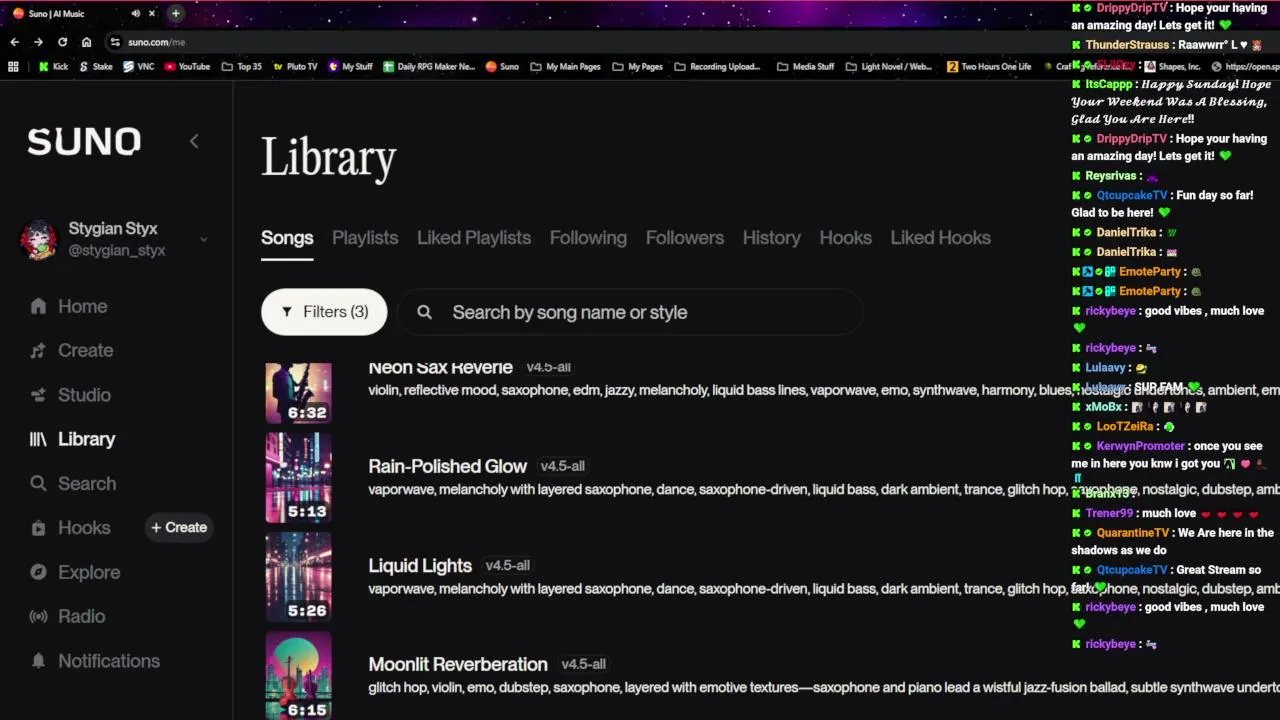Screen dimensions: 1280x720
Task: Open the VNC bookmark
Action: (139, 67)
